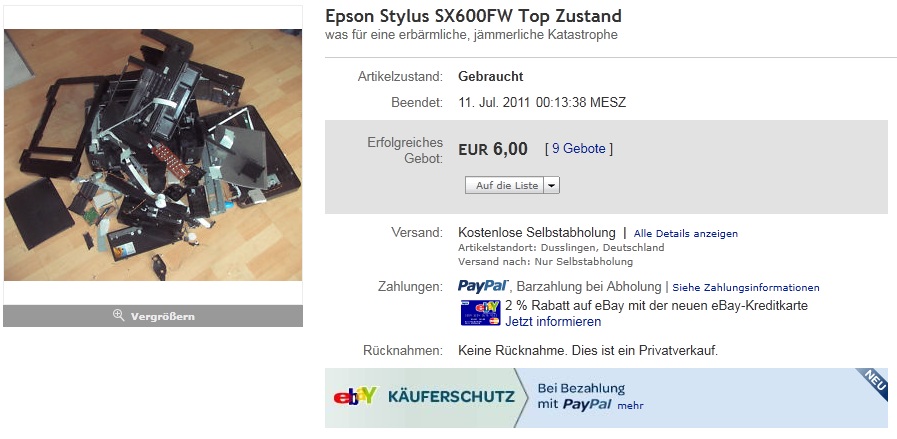
Task: Click the mehr link in Käuferschutz banner
Action: pos(630,406)
